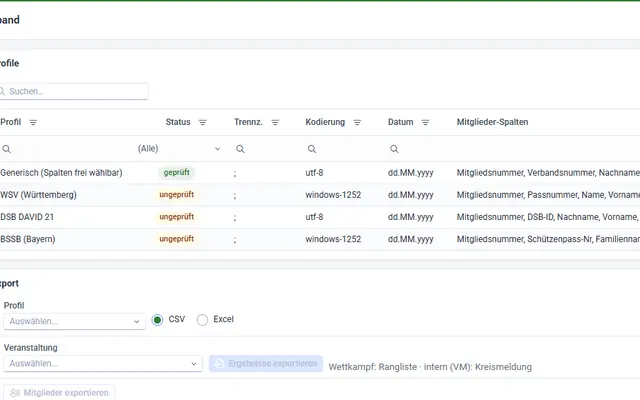The width and height of the screenshot is (640, 400).
Task: Open the Veranstaltung Auswählen dropdown
Action: [103, 364]
